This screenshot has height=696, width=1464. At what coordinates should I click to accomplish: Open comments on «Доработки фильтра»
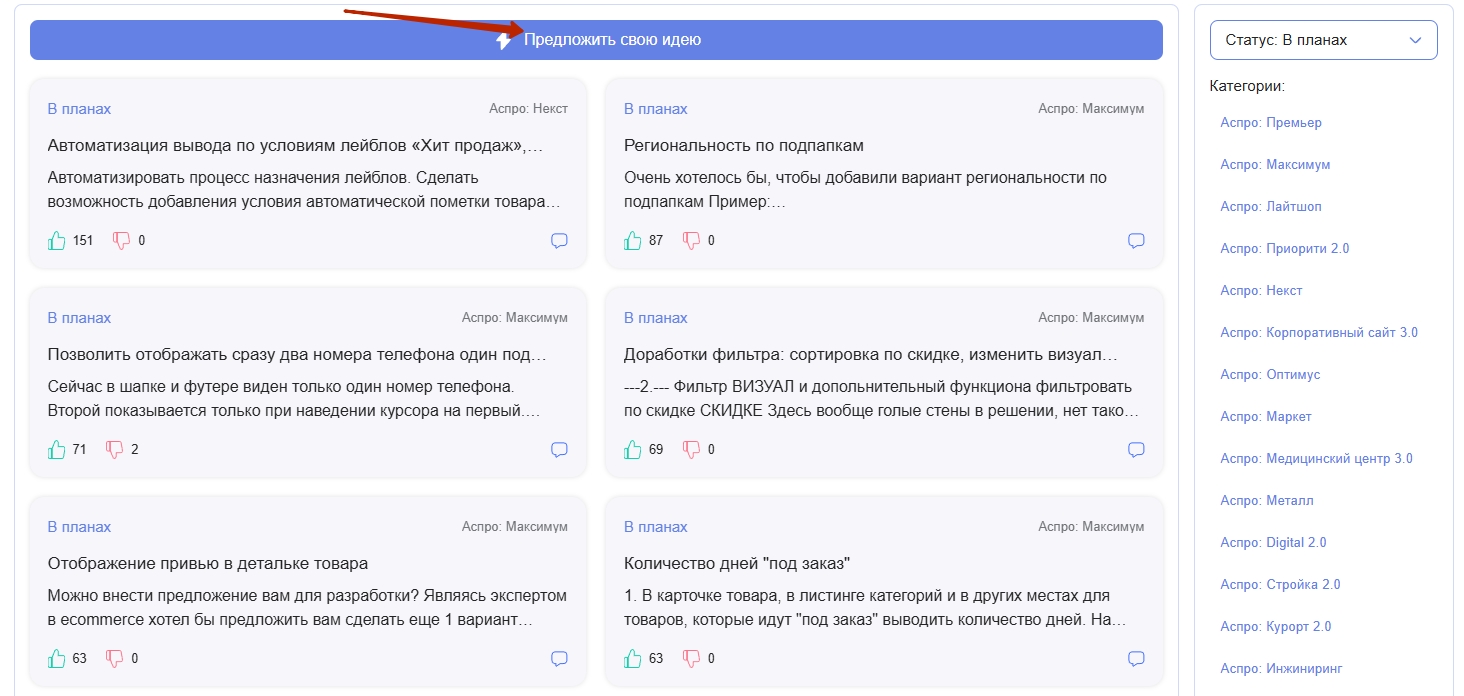[x=1135, y=449]
